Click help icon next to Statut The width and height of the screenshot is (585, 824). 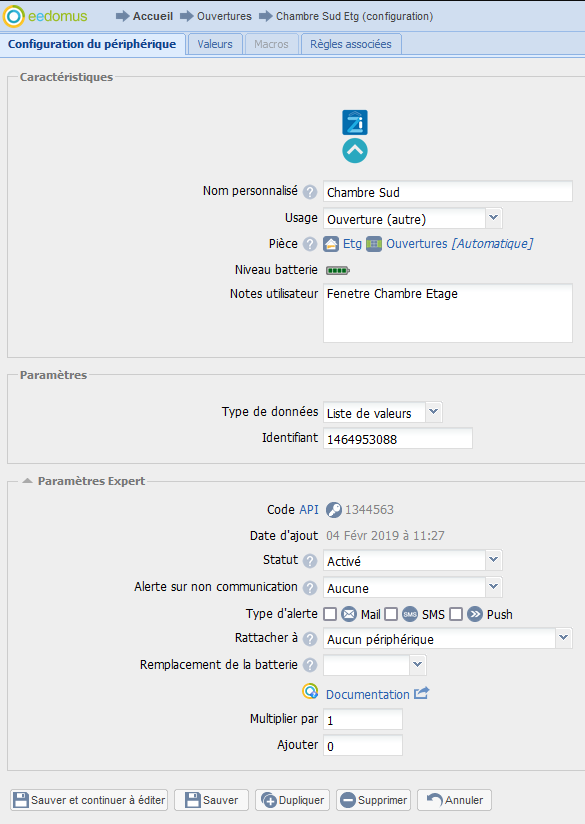tap(310, 561)
